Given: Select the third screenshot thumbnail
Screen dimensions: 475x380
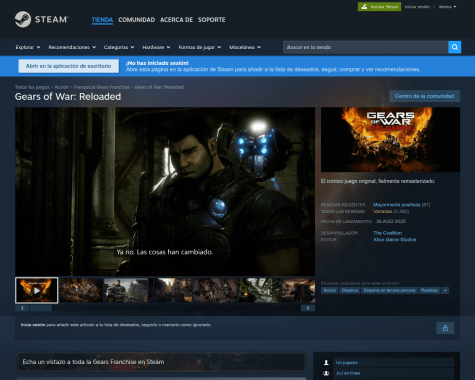Looking at the screenshot, I should pyautogui.click(x=126, y=290).
